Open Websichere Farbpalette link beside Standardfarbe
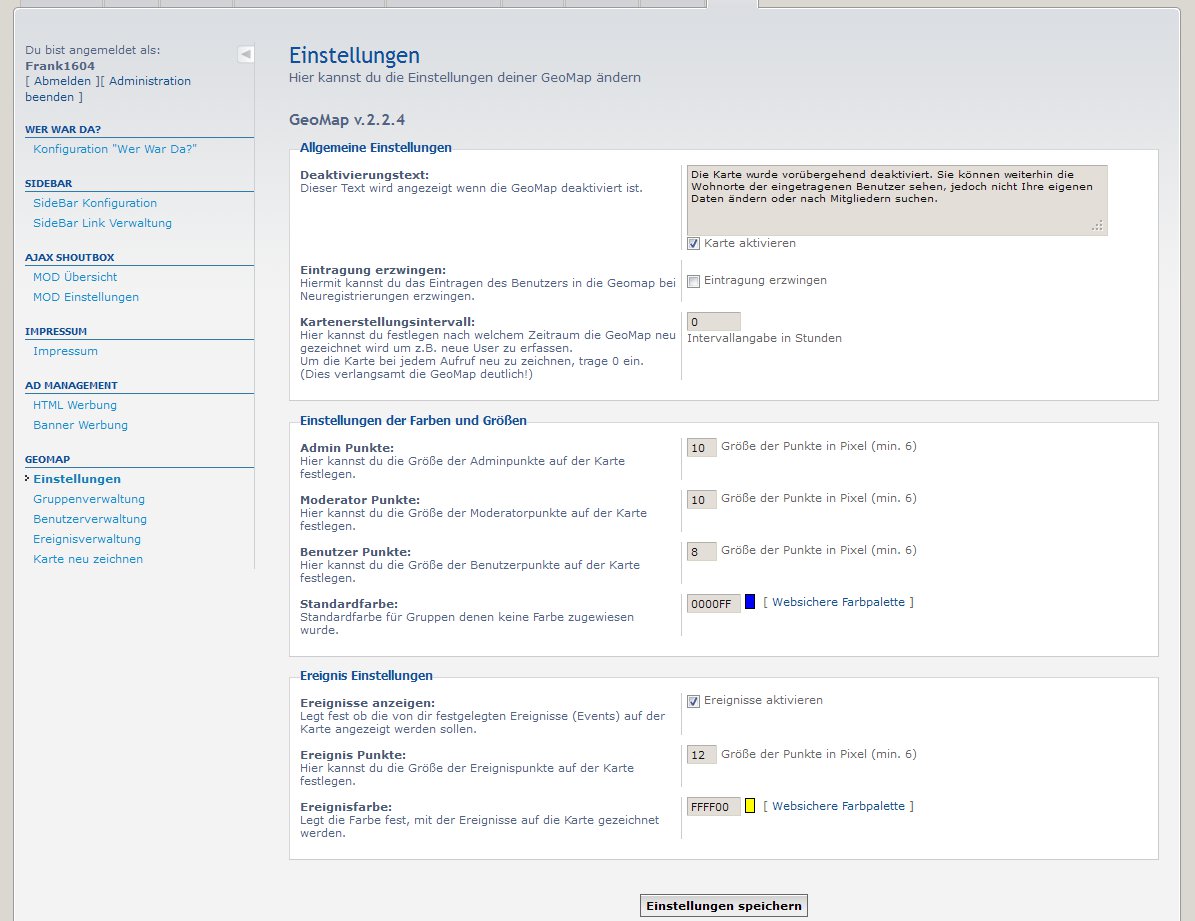This screenshot has width=1195, height=921. (x=838, y=602)
